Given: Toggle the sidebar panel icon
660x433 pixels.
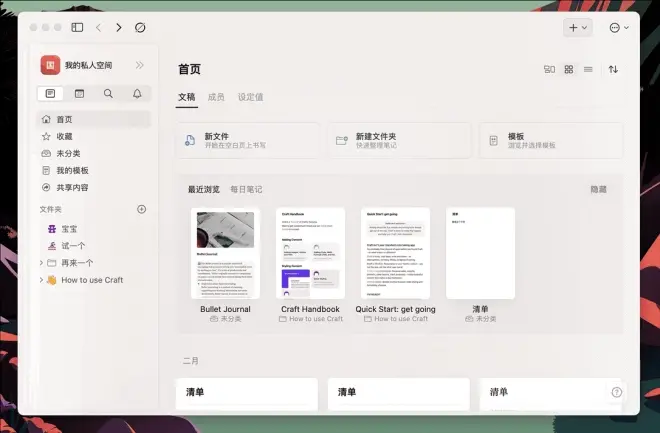Looking at the screenshot, I should pos(77,27).
